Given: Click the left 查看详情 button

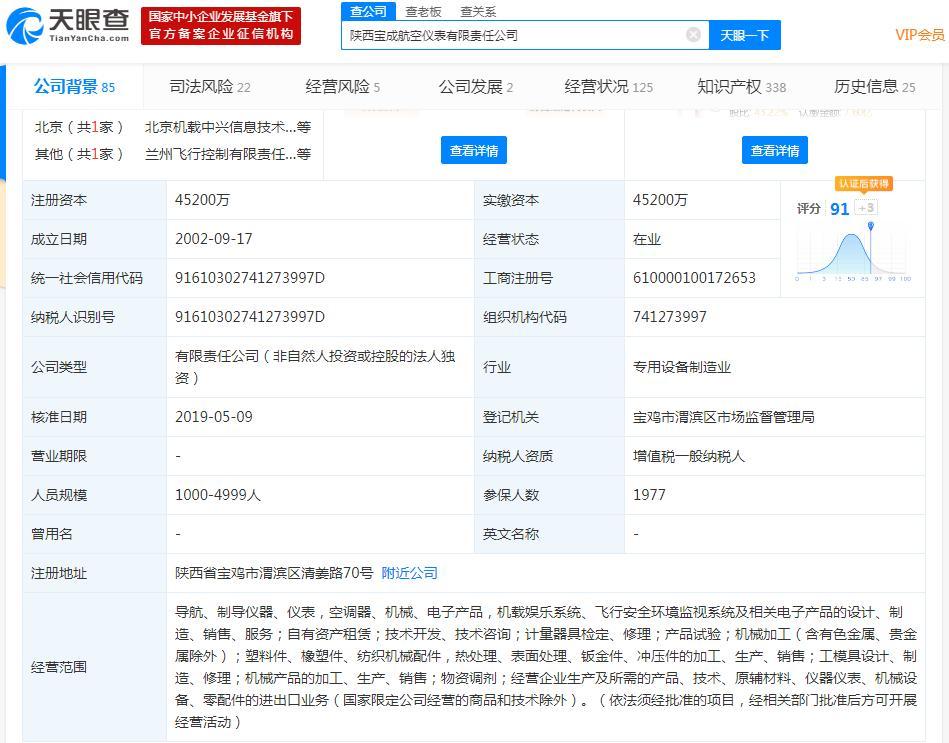Looking at the screenshot, I should pyautogui.click(x=473, y=151).
